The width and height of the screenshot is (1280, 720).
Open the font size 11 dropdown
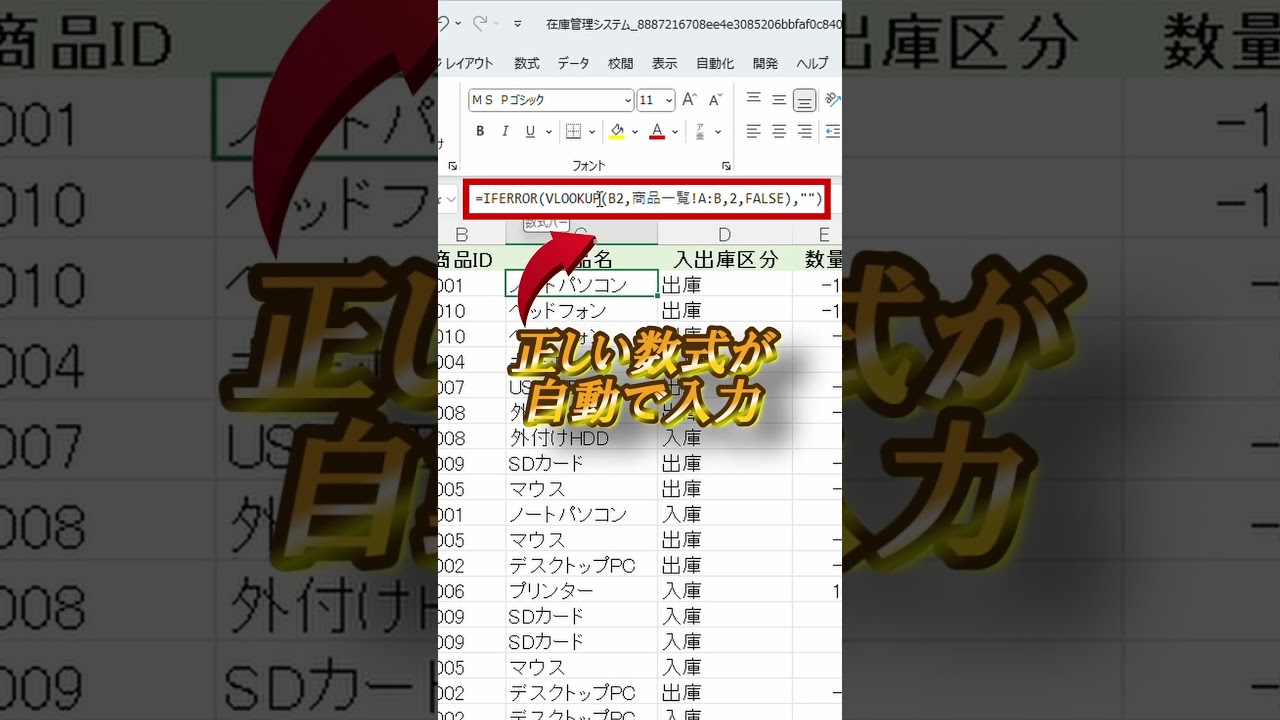click(x=669, y=100)
